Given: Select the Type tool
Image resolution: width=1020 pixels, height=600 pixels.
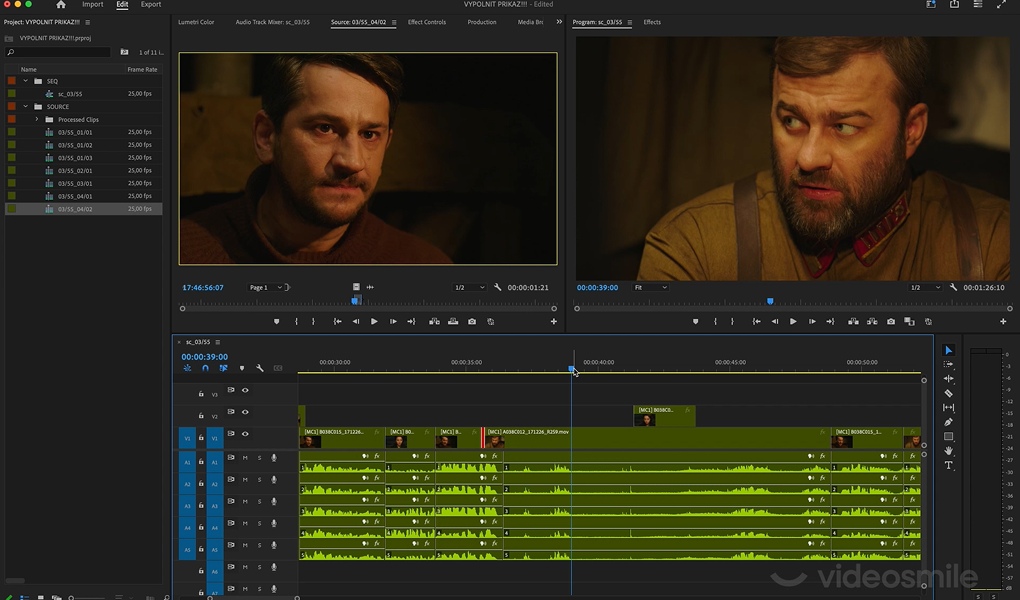Looking at the screenshot, I should pyautogui.click(x=948, y=465).
